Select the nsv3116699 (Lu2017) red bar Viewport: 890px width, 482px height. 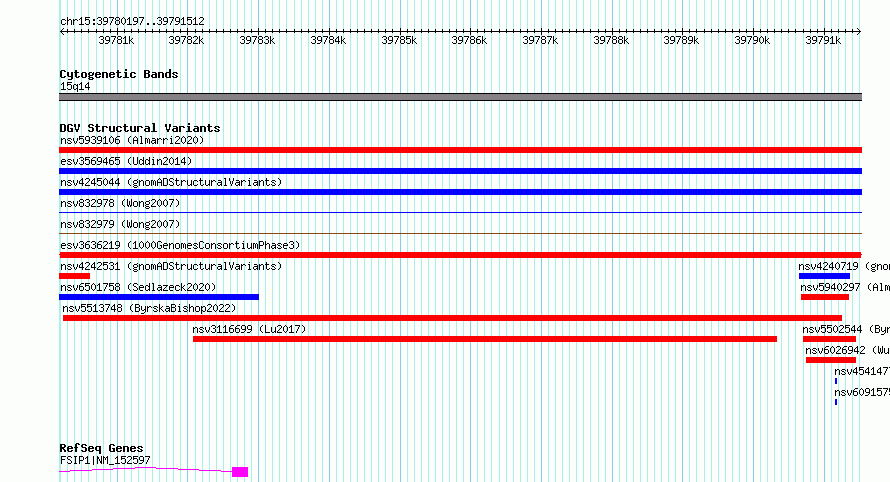(485, 339)
